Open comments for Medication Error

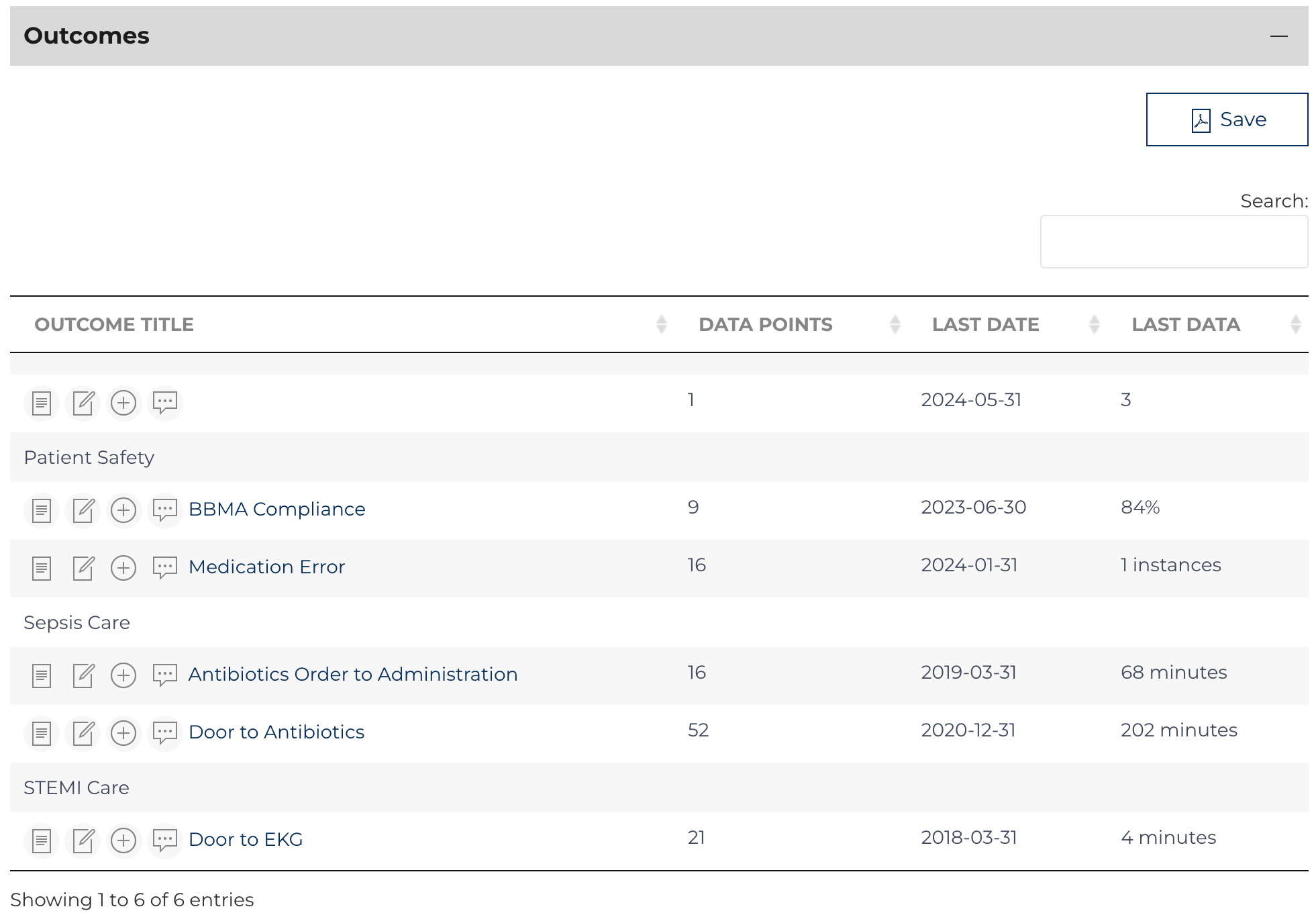tap(164, 569)
